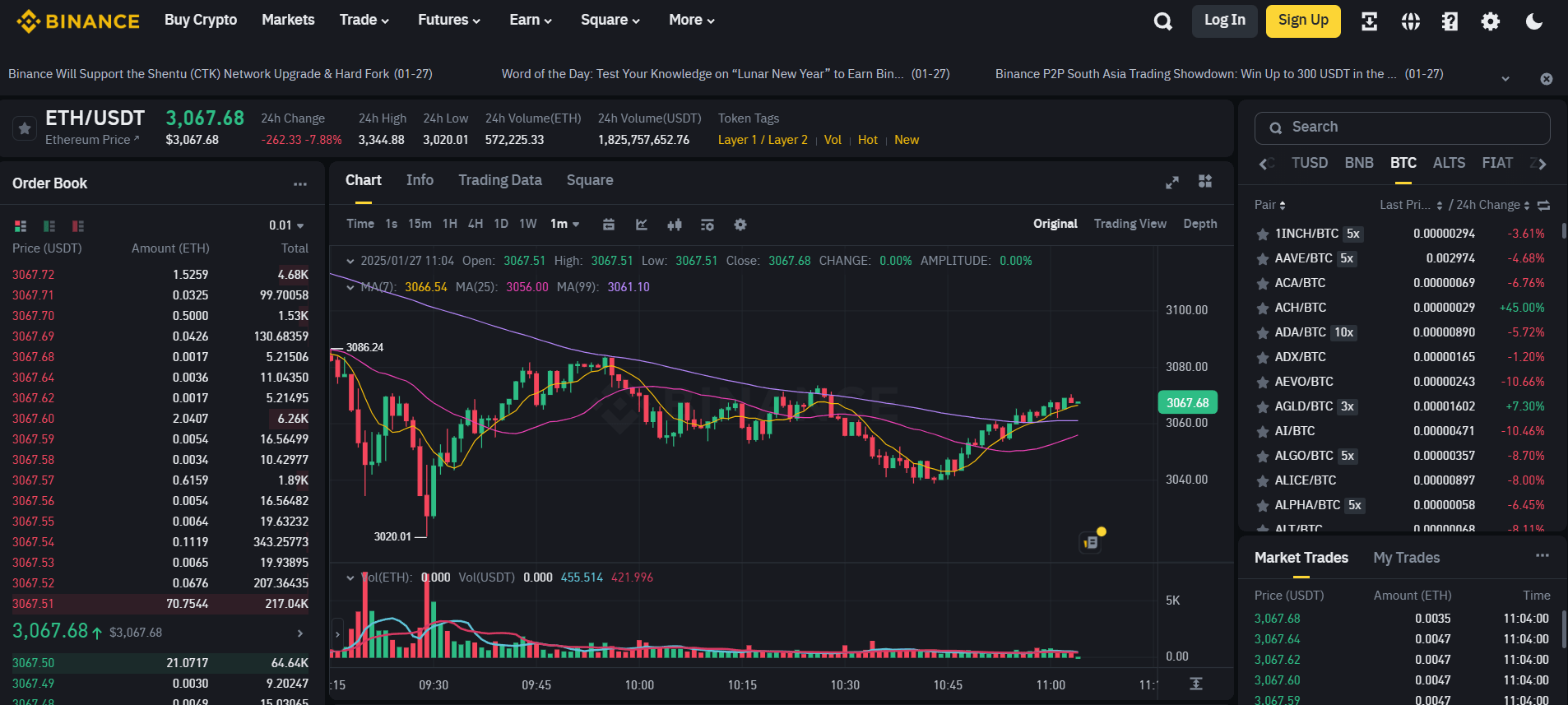The image size is (1568, 705).
Task: Select the 1D chart interval
Action: (501, 224)
